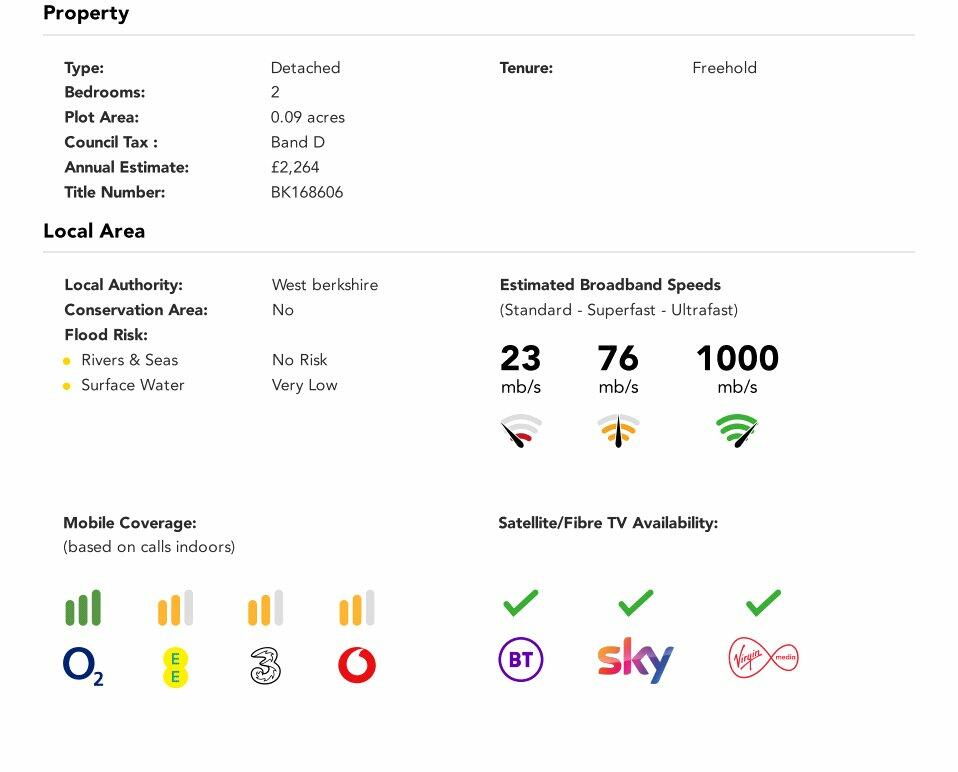958x772 pixels.
Task: Click the yellow bullet beside Rivers & Seas
Action: click(x=67, y=361)
